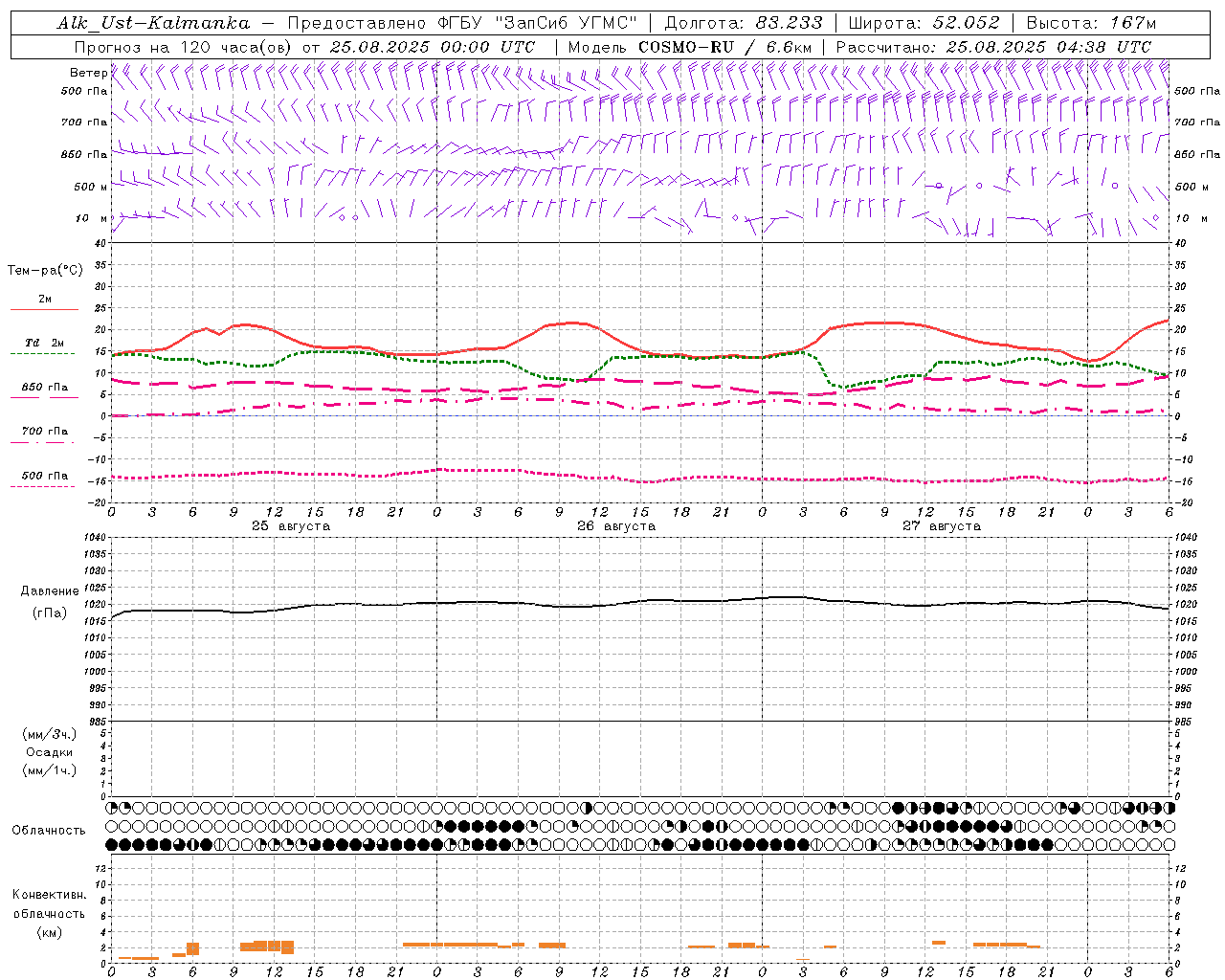Click the 'Давление' pressure label
Screen dimensions: 1225x980
pyautogui.click(x=50, y=591)
